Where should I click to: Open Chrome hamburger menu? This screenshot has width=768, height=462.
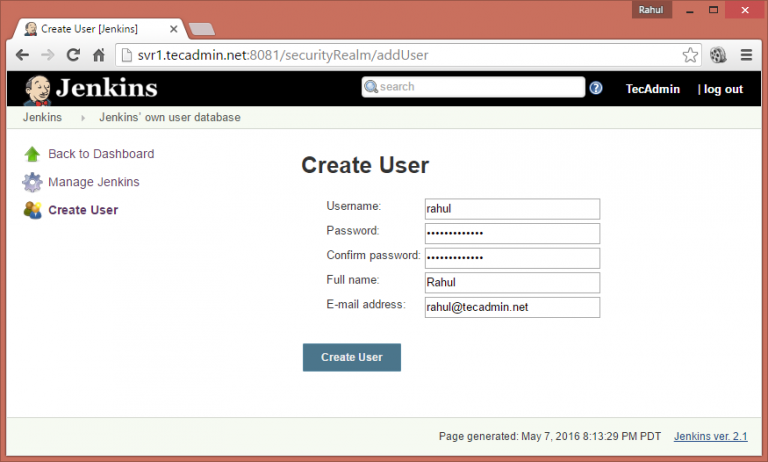746,55
